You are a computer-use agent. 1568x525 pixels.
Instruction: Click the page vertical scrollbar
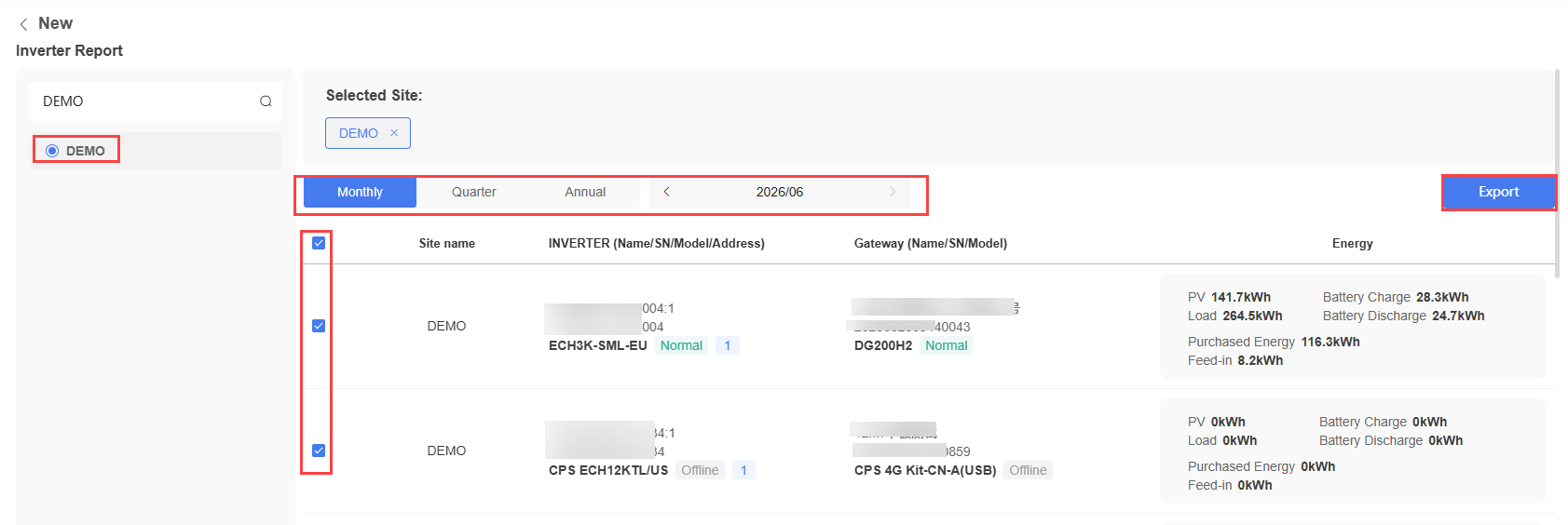point(1557,173)
